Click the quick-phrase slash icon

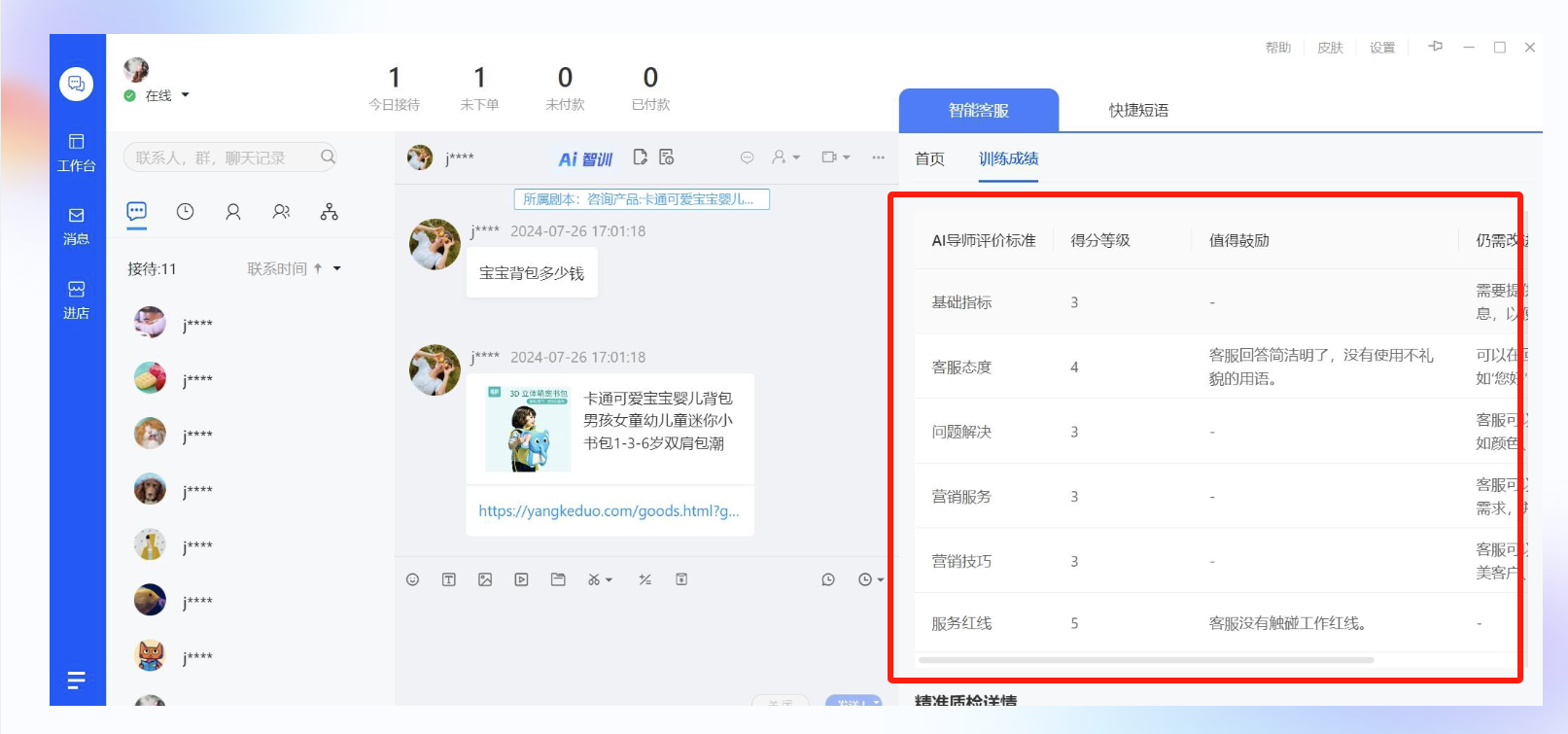click(x=645, y=579)
